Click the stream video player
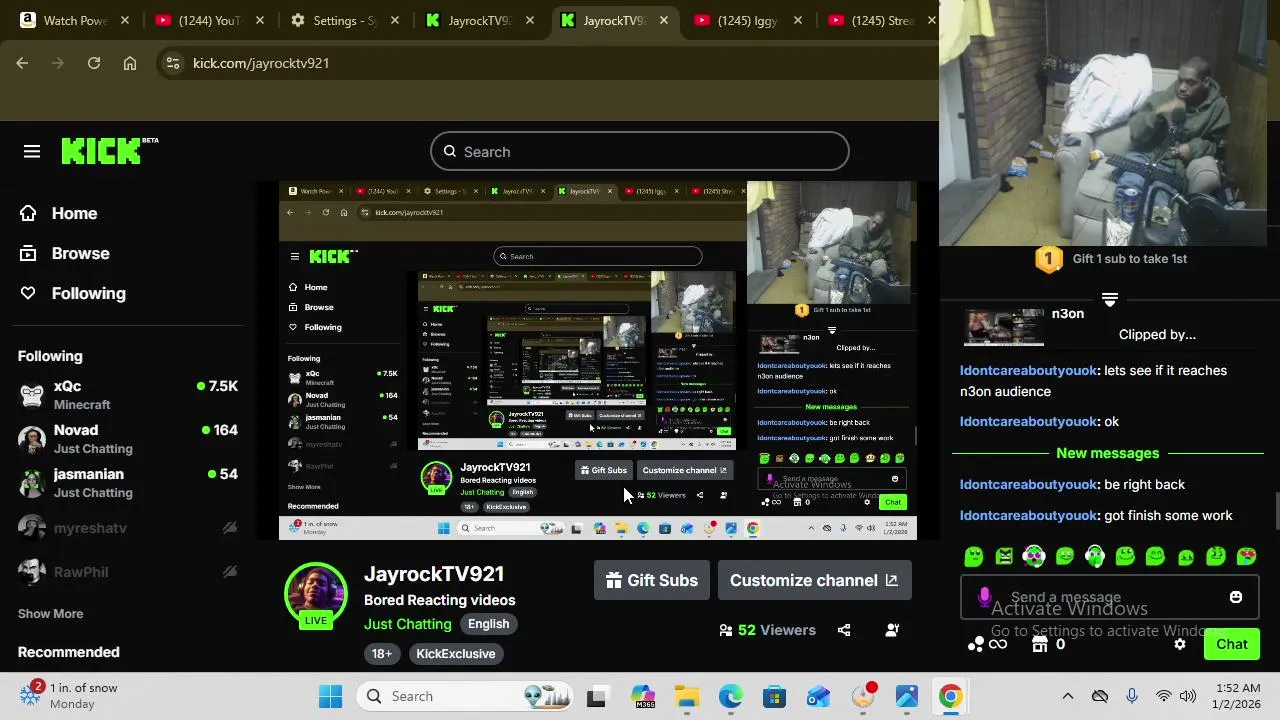Image resolution: width=1280 pixels, height=720 pixels. pos(597,360)
